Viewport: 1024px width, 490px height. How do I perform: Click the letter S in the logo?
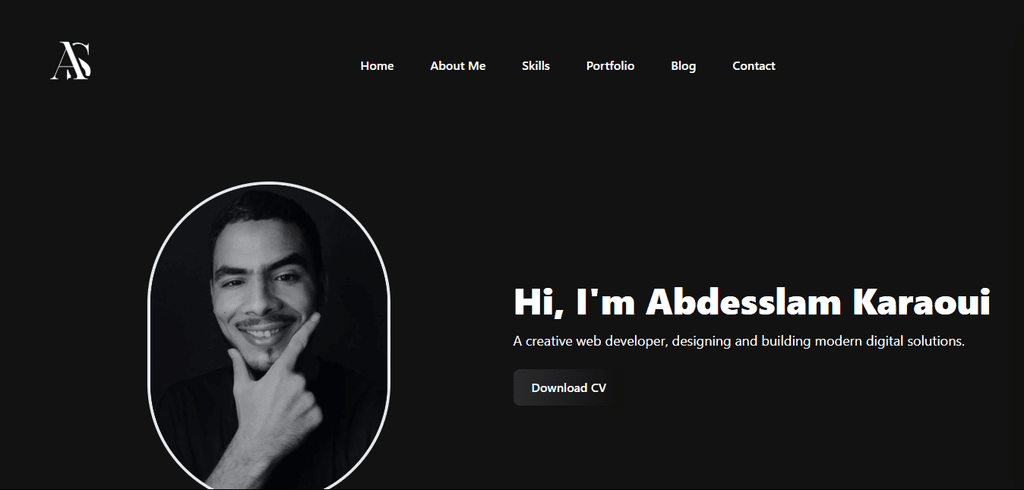pyautogui.click(x=82, y=61)
